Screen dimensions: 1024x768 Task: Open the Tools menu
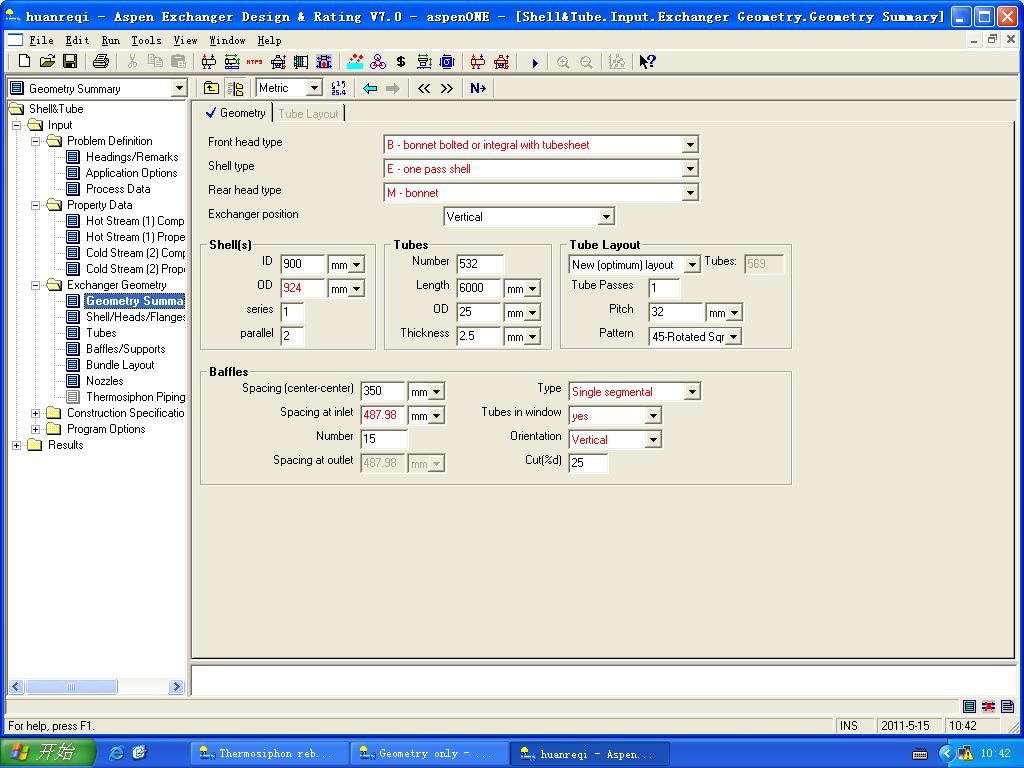(146, 40)
